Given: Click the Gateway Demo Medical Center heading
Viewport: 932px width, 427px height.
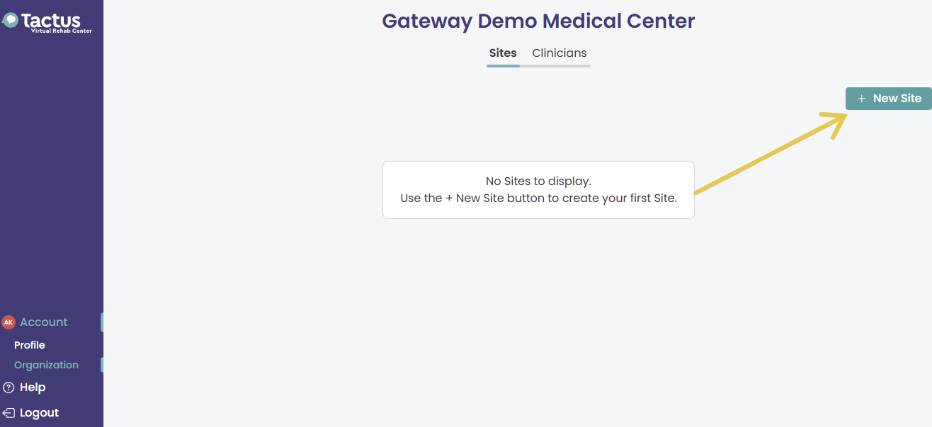Looking at the screenshot, I should [x=538, y=21].
